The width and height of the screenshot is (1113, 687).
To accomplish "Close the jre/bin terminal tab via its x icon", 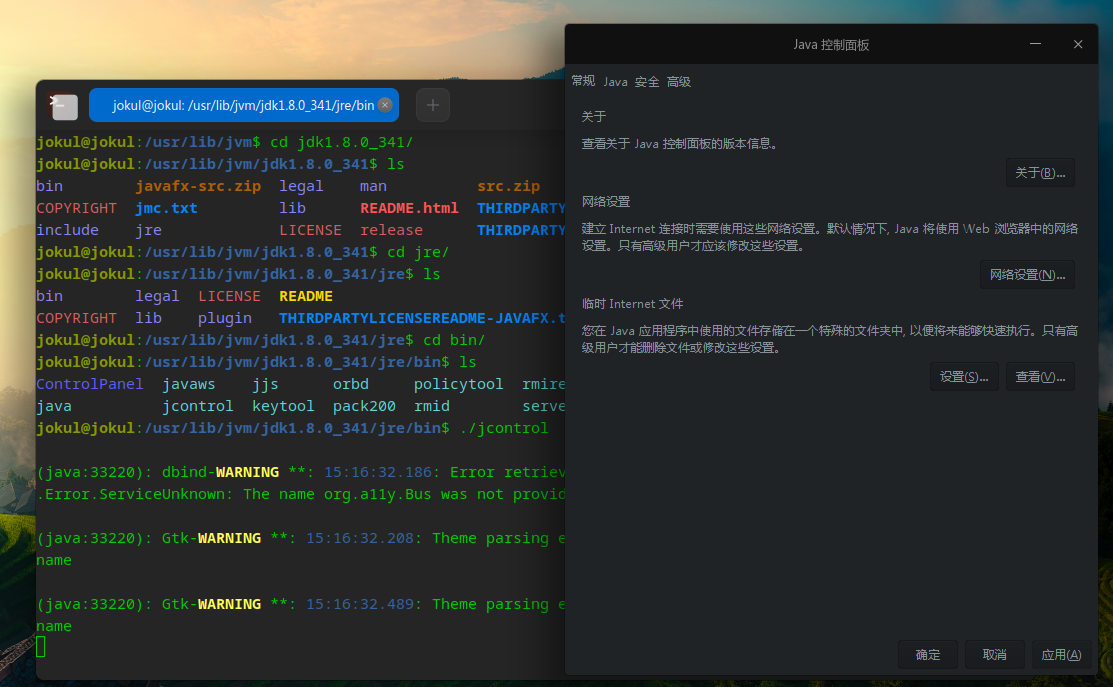I will click(385, 104).
